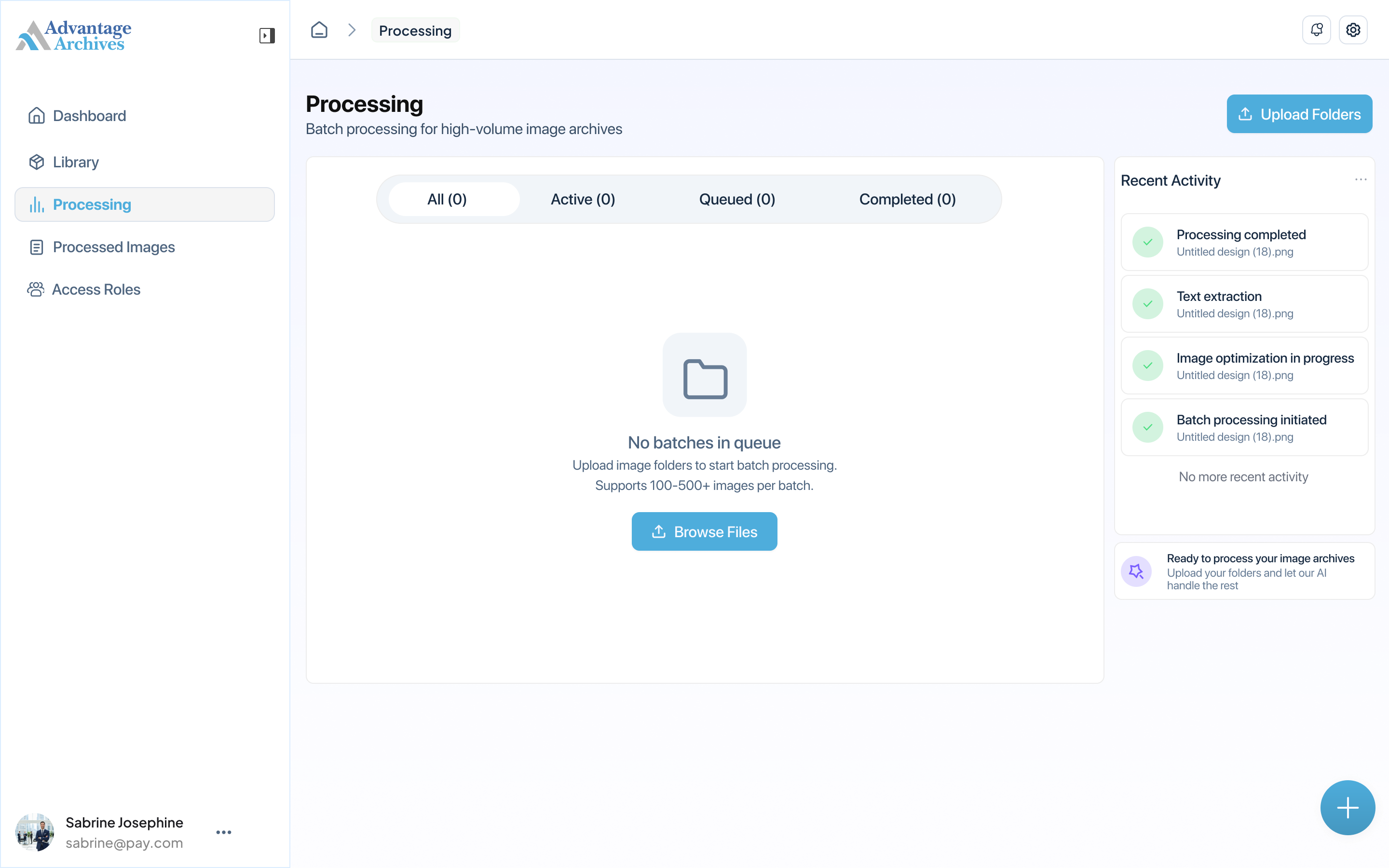The image size is (1389, 868).
Task: Click the No batches in queue heading
Action: (704, 443)
